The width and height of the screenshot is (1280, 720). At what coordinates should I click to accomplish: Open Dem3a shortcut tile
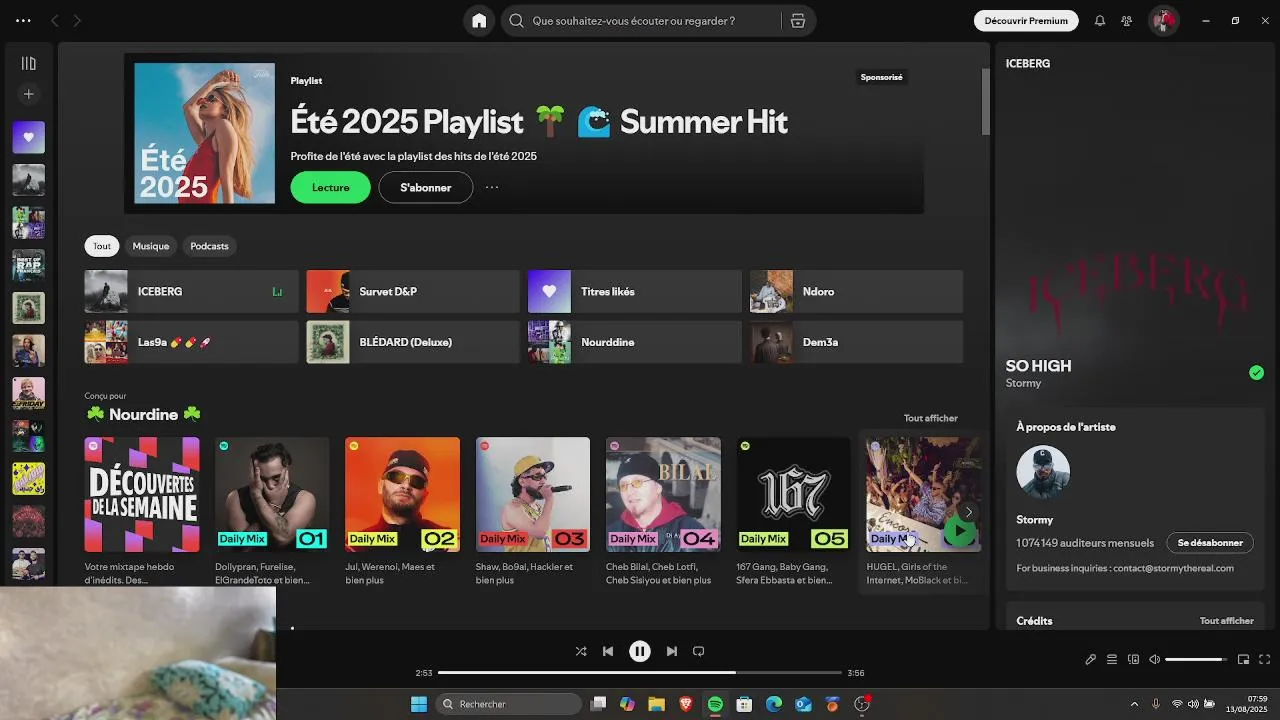click(856, 342)
